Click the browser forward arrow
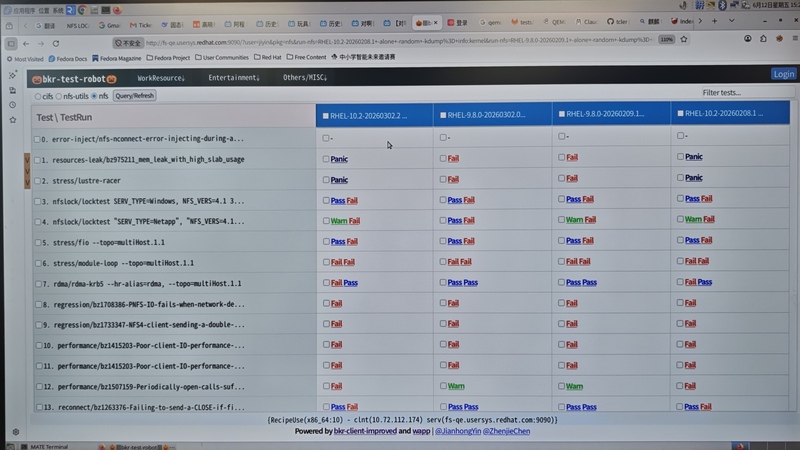The height and width of the screenshot is (450, 800). tap(41, 44)
